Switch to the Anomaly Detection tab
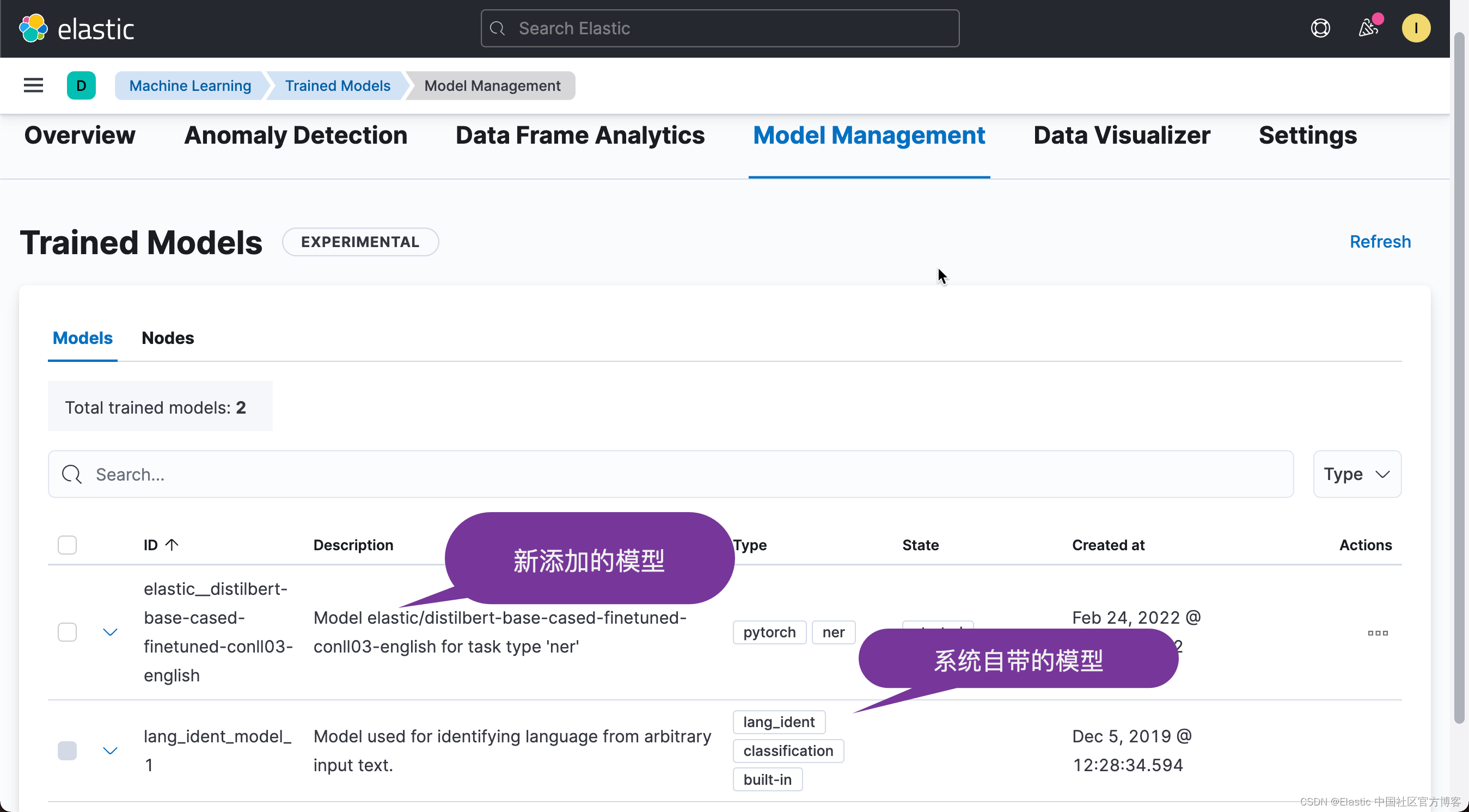Screen dimensions: 1469x812 tap(296, 136)
